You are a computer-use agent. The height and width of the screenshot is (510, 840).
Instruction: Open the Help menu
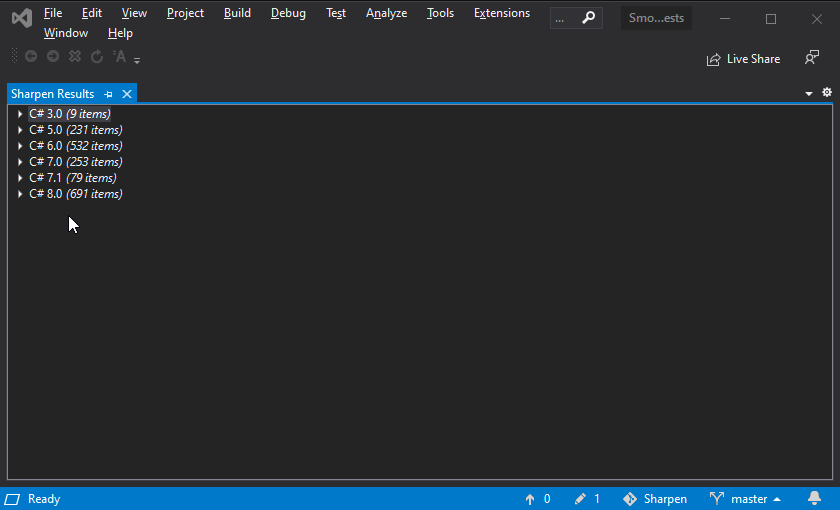[120, 33]
